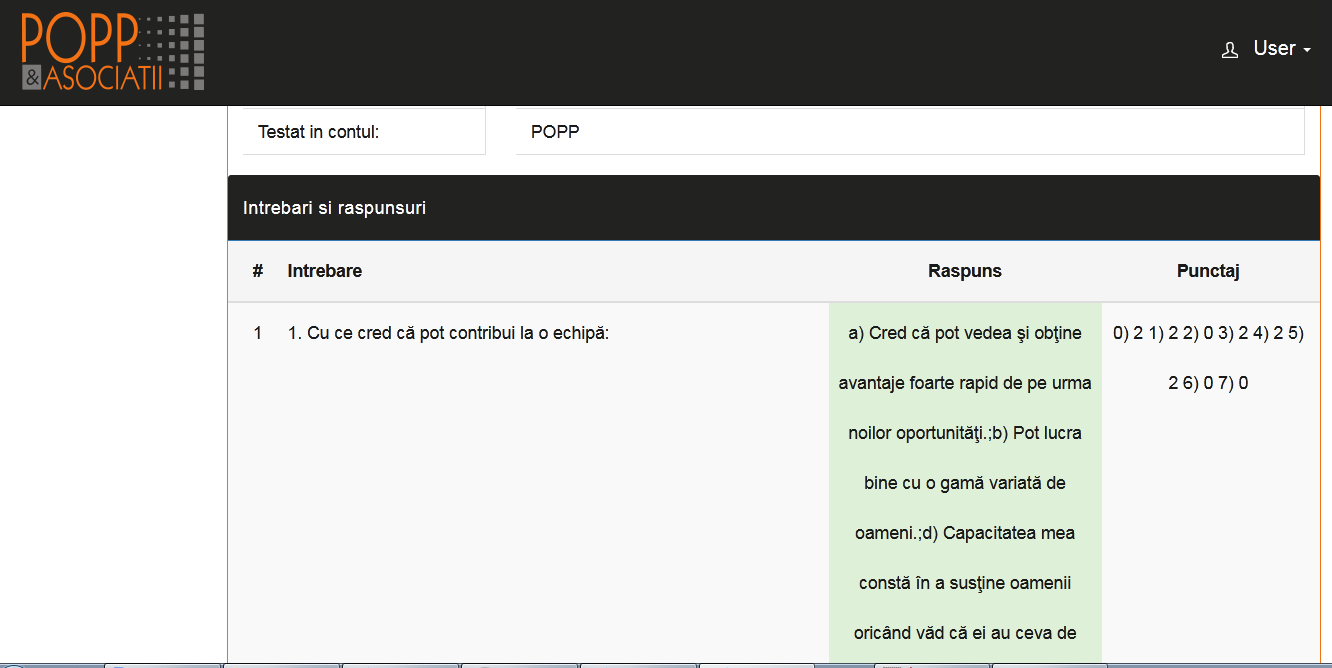Expand the caret next to User

point(1307,51)
